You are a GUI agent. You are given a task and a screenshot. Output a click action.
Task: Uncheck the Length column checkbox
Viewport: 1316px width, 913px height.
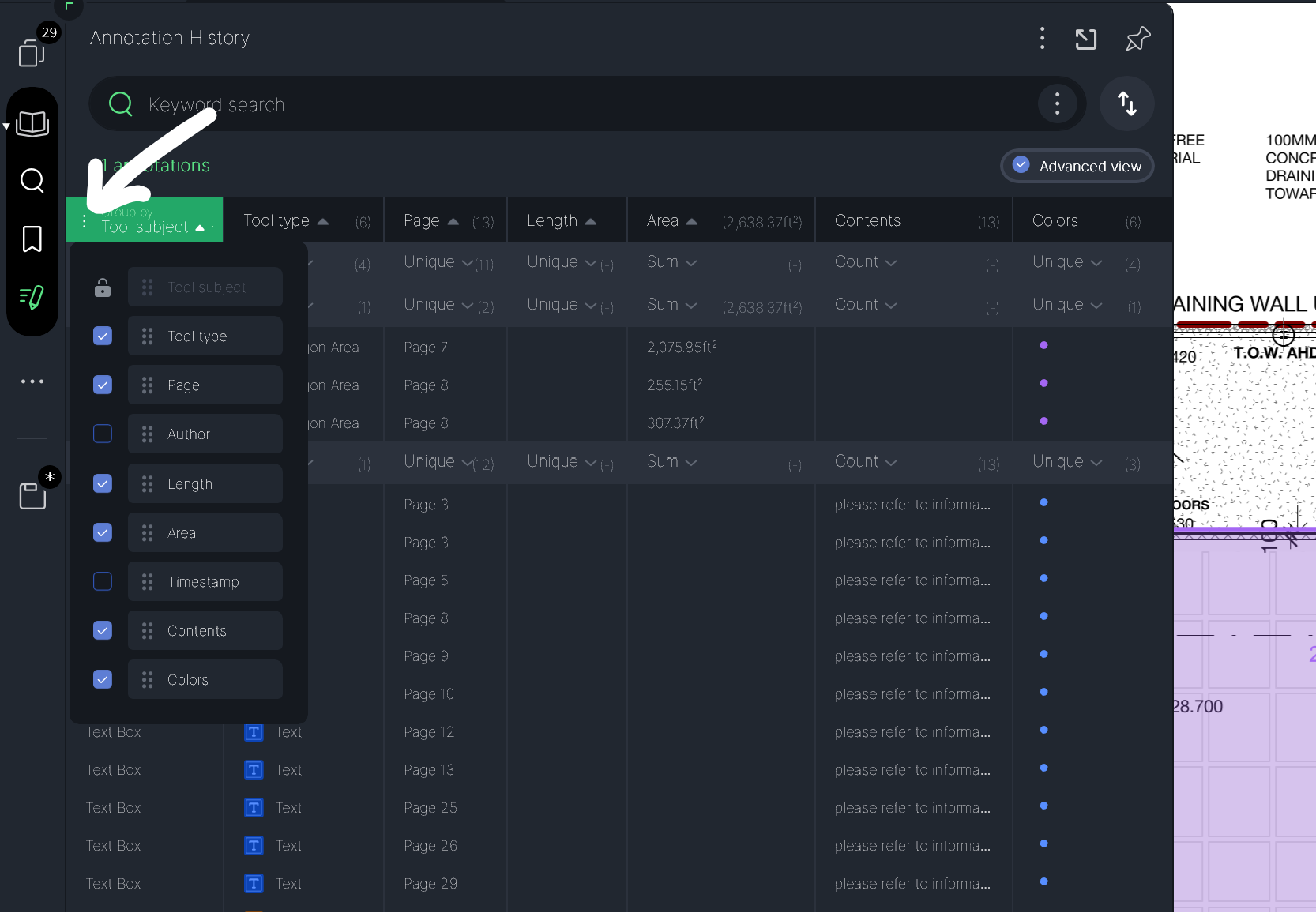tap(103, 484)
